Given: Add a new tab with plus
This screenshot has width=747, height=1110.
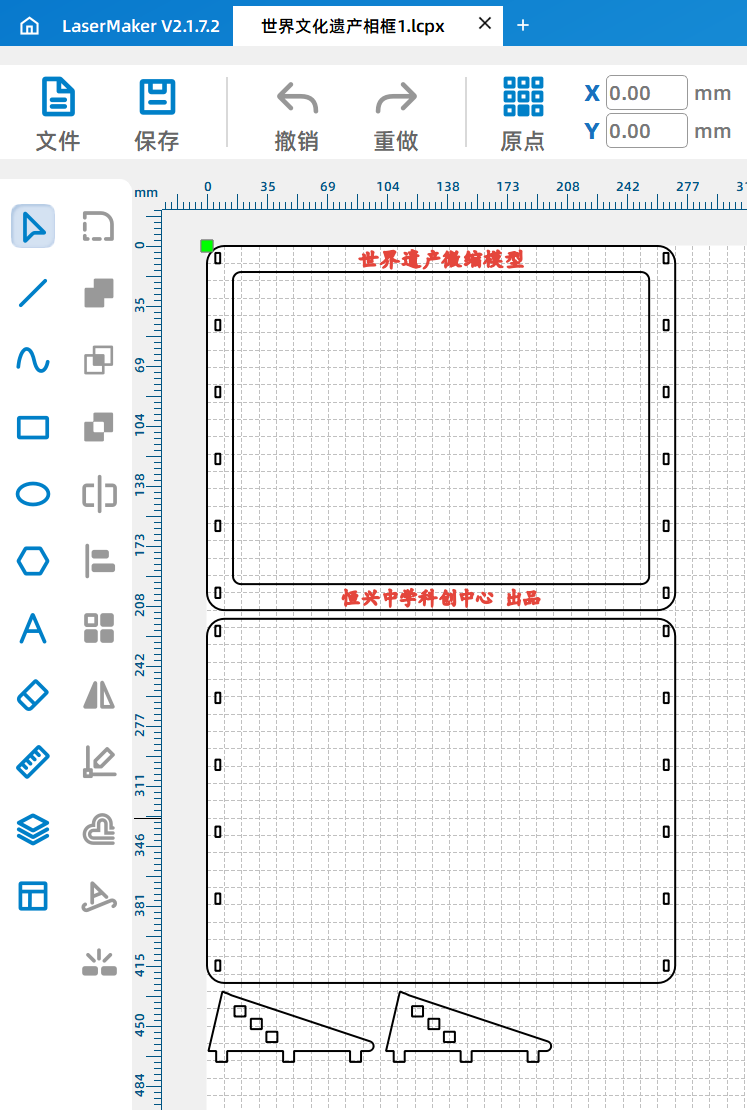Looking at the screenshot, I should pyautogui.click(x=523, y=25).
